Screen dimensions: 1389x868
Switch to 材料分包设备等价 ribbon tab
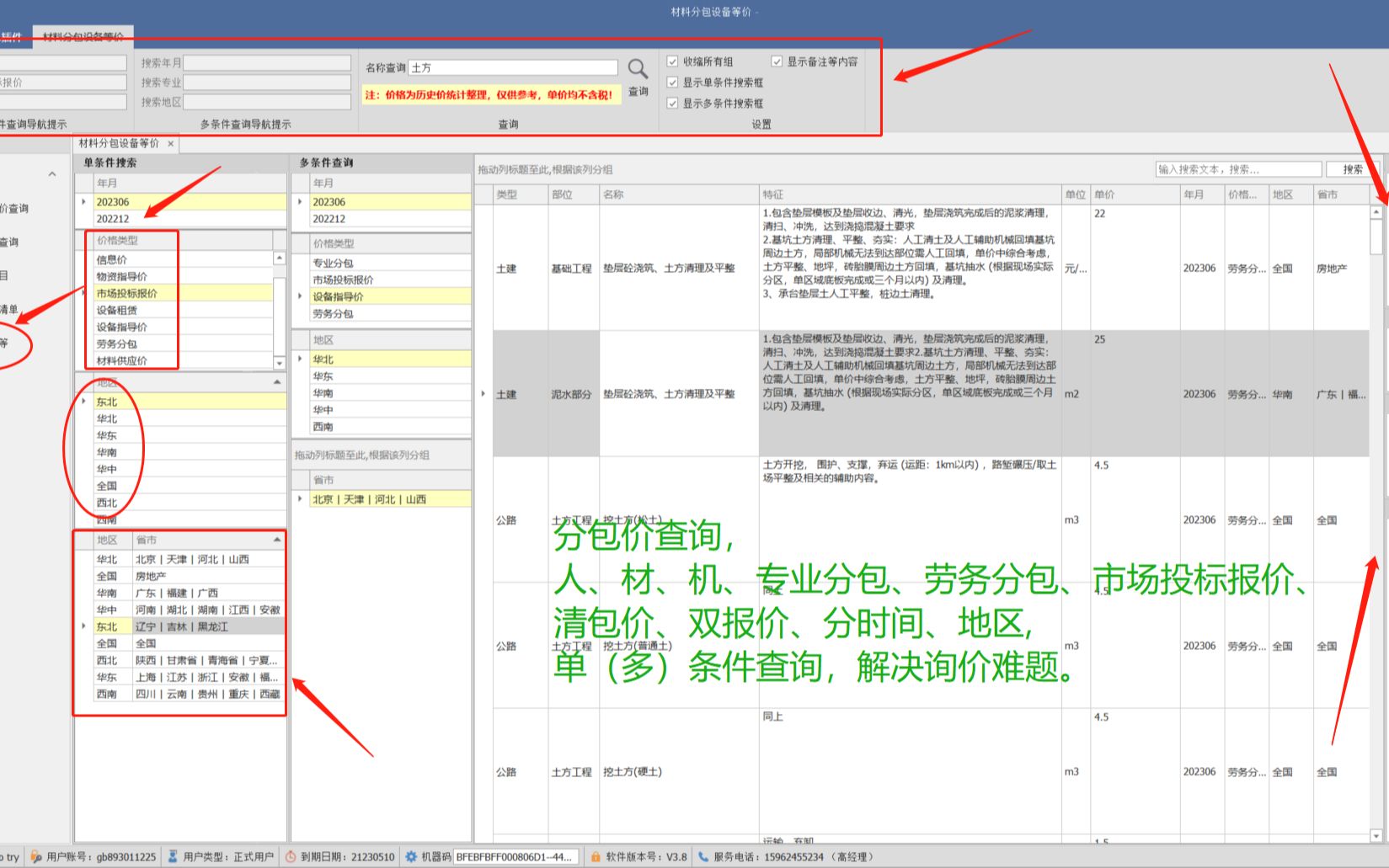83,37
